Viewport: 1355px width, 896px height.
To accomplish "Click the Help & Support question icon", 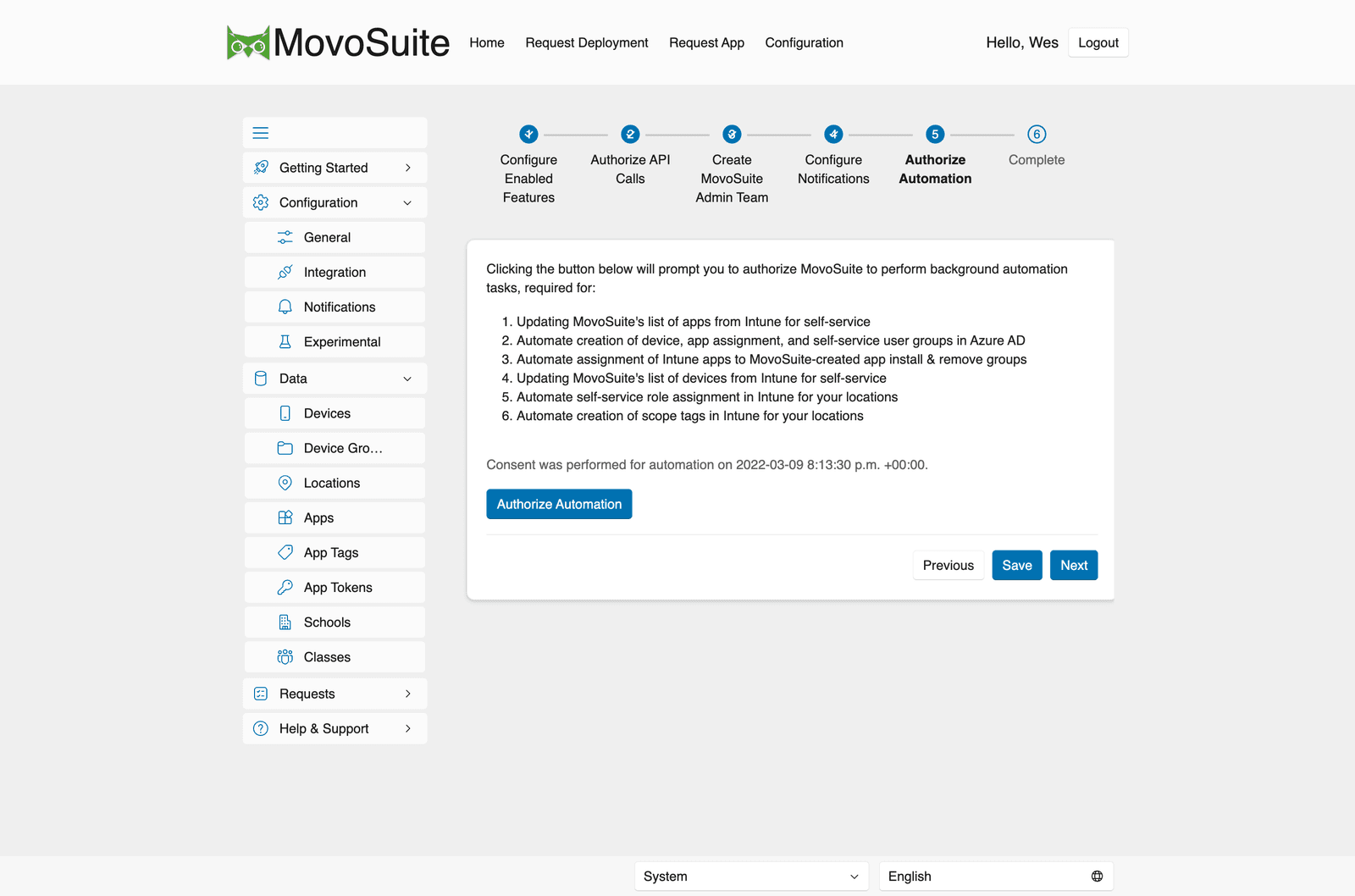I will pos(261,728).
